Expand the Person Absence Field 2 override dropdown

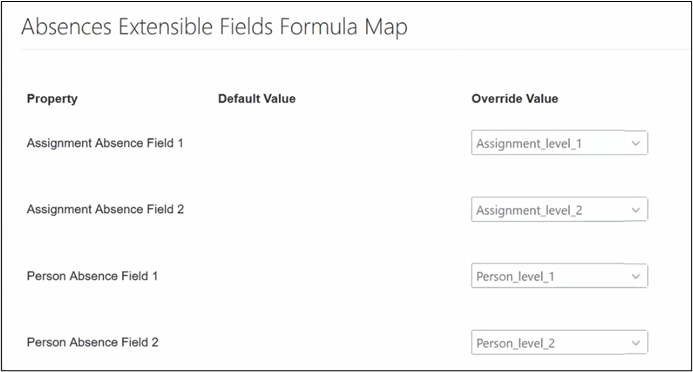click(559, 342)
